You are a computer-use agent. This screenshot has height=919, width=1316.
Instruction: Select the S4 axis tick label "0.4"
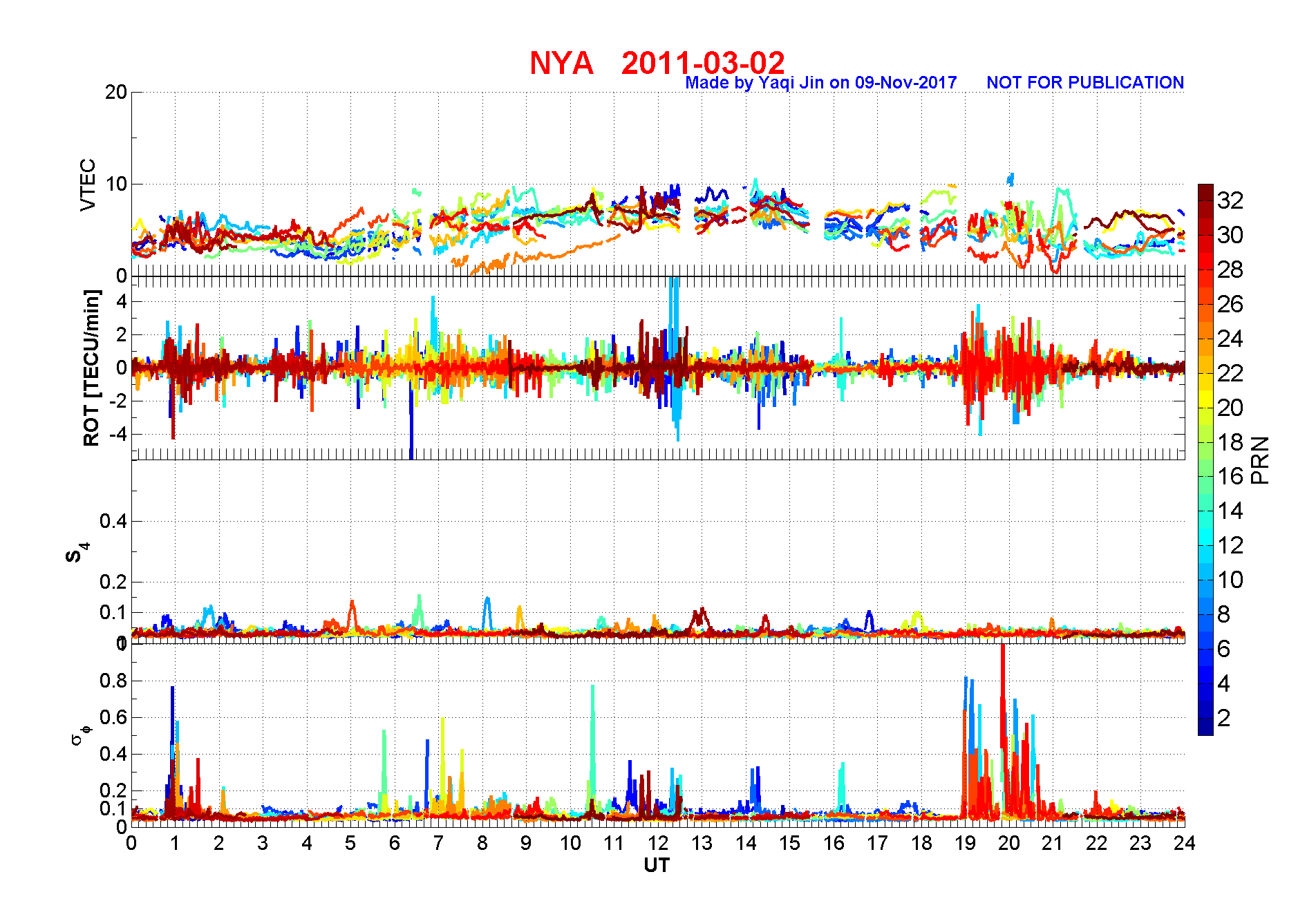(113, 521)
